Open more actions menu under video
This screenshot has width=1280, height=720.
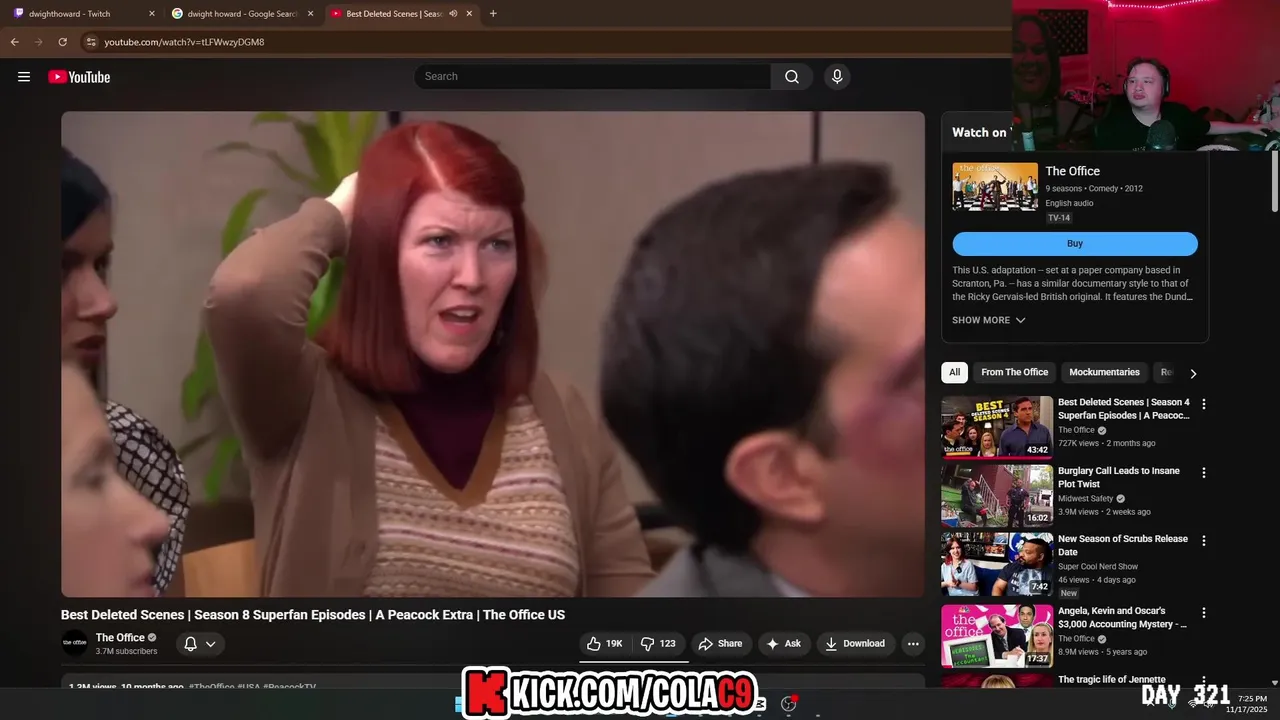[x=913, y=644]
